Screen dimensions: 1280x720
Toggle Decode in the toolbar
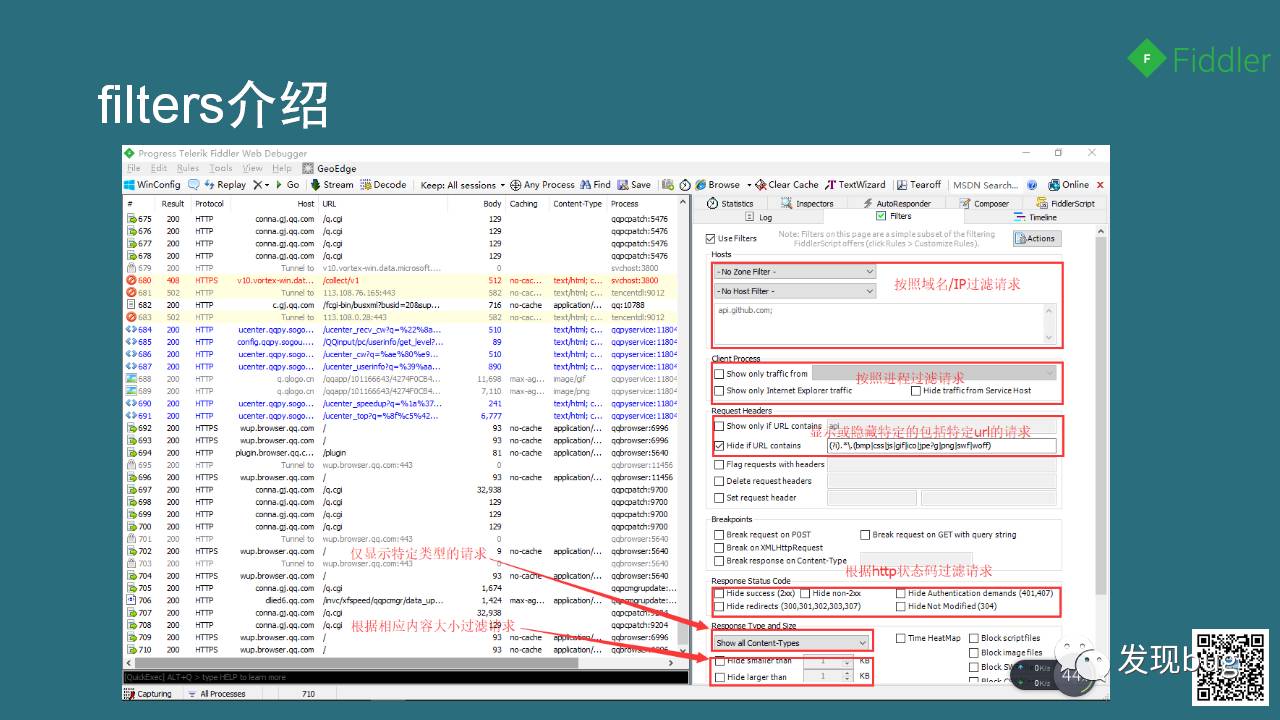[384, 185]
